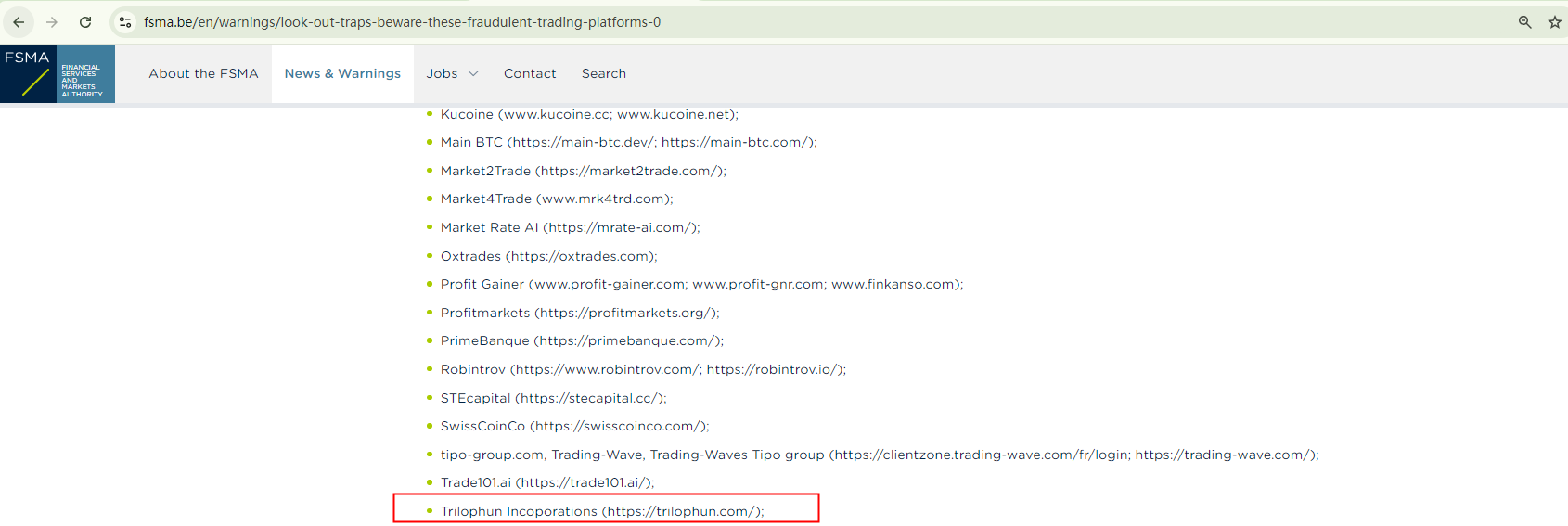
Task: Click the Market4Trade list entry
Action: [557, 199]
